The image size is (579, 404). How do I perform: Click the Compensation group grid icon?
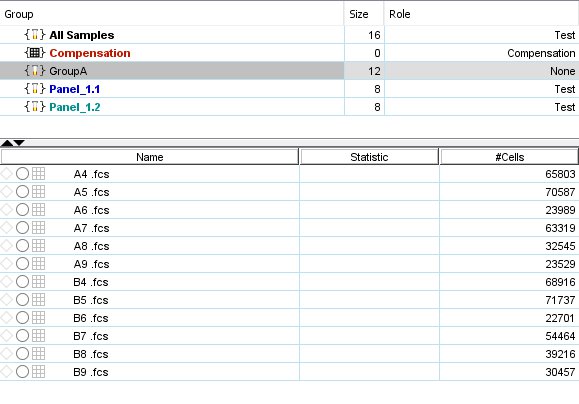(x=35, y=53)
